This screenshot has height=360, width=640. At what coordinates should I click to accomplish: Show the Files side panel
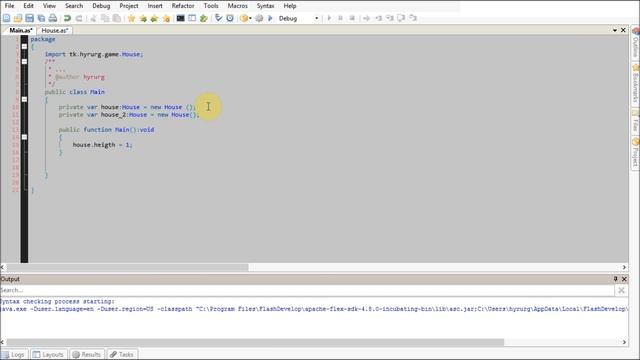tap(636, 121)
